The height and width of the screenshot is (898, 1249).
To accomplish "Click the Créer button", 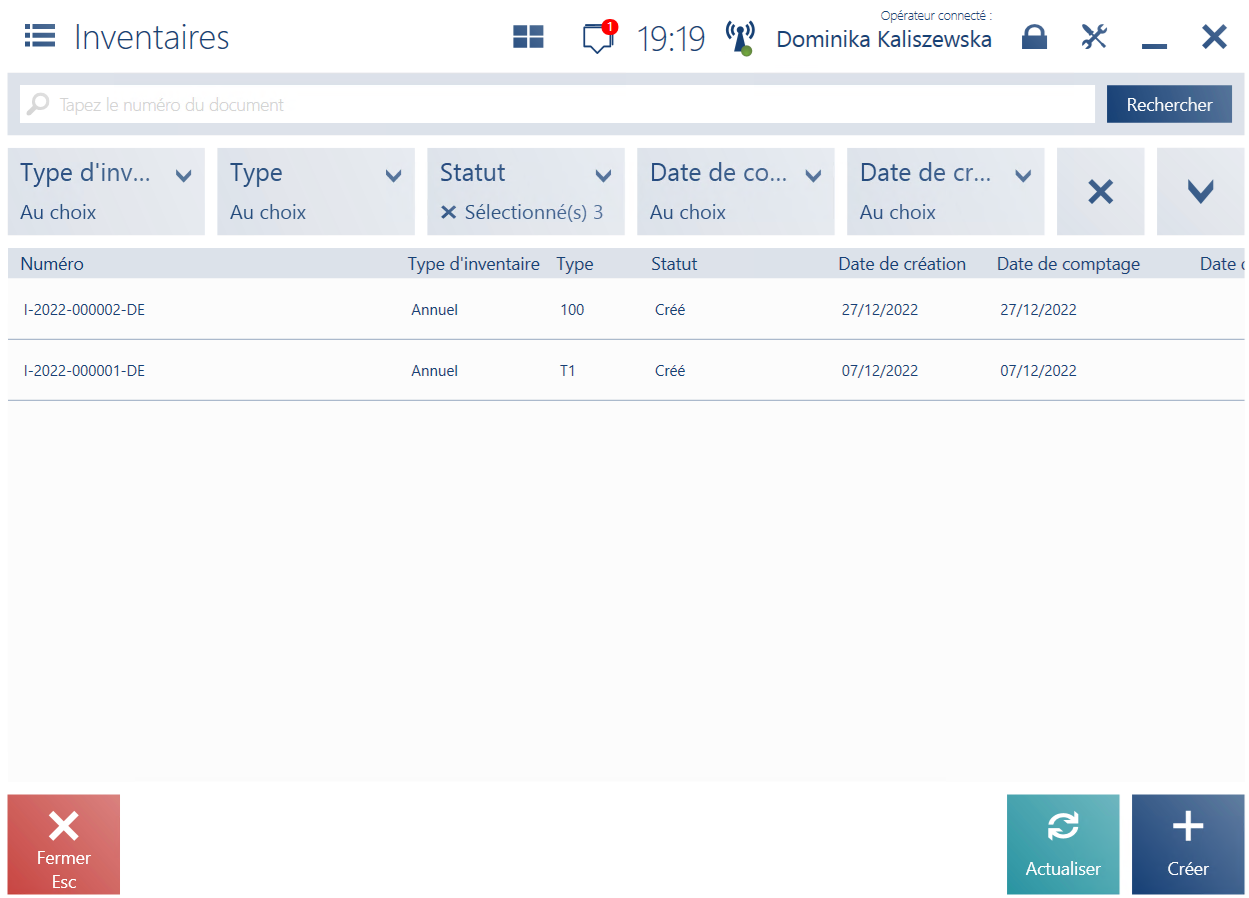I will [1188, 844].
